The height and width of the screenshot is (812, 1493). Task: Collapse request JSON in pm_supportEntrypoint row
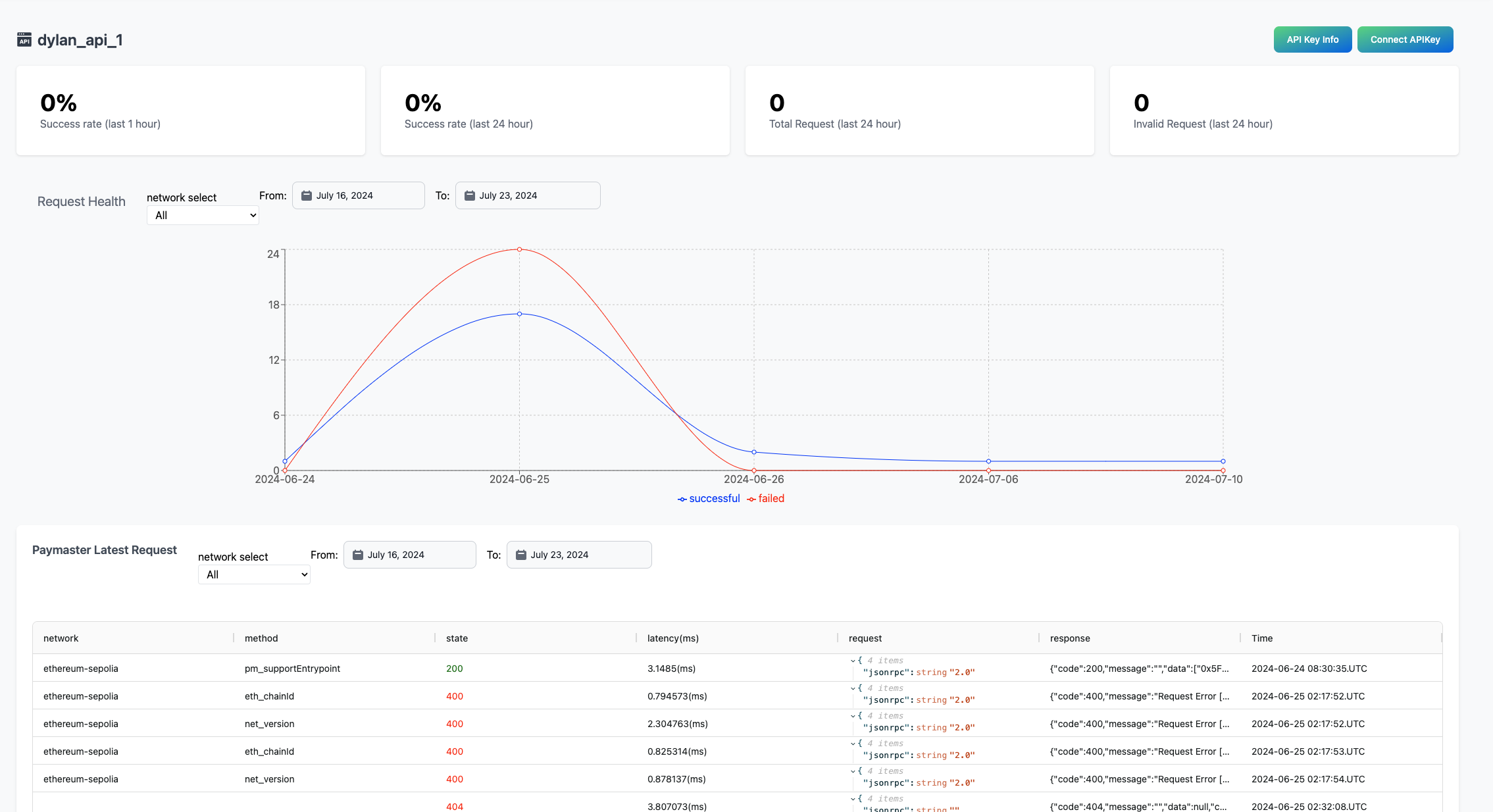tap(853, 661)
